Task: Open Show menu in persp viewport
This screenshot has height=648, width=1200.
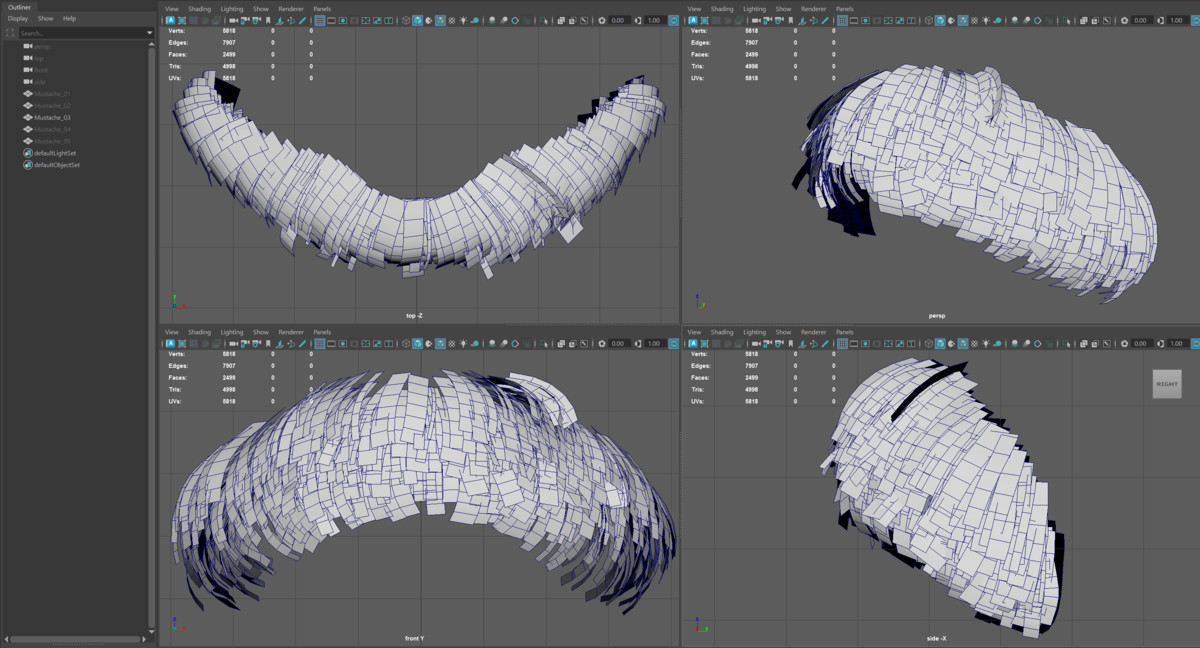Action: (x=783, y=8)
